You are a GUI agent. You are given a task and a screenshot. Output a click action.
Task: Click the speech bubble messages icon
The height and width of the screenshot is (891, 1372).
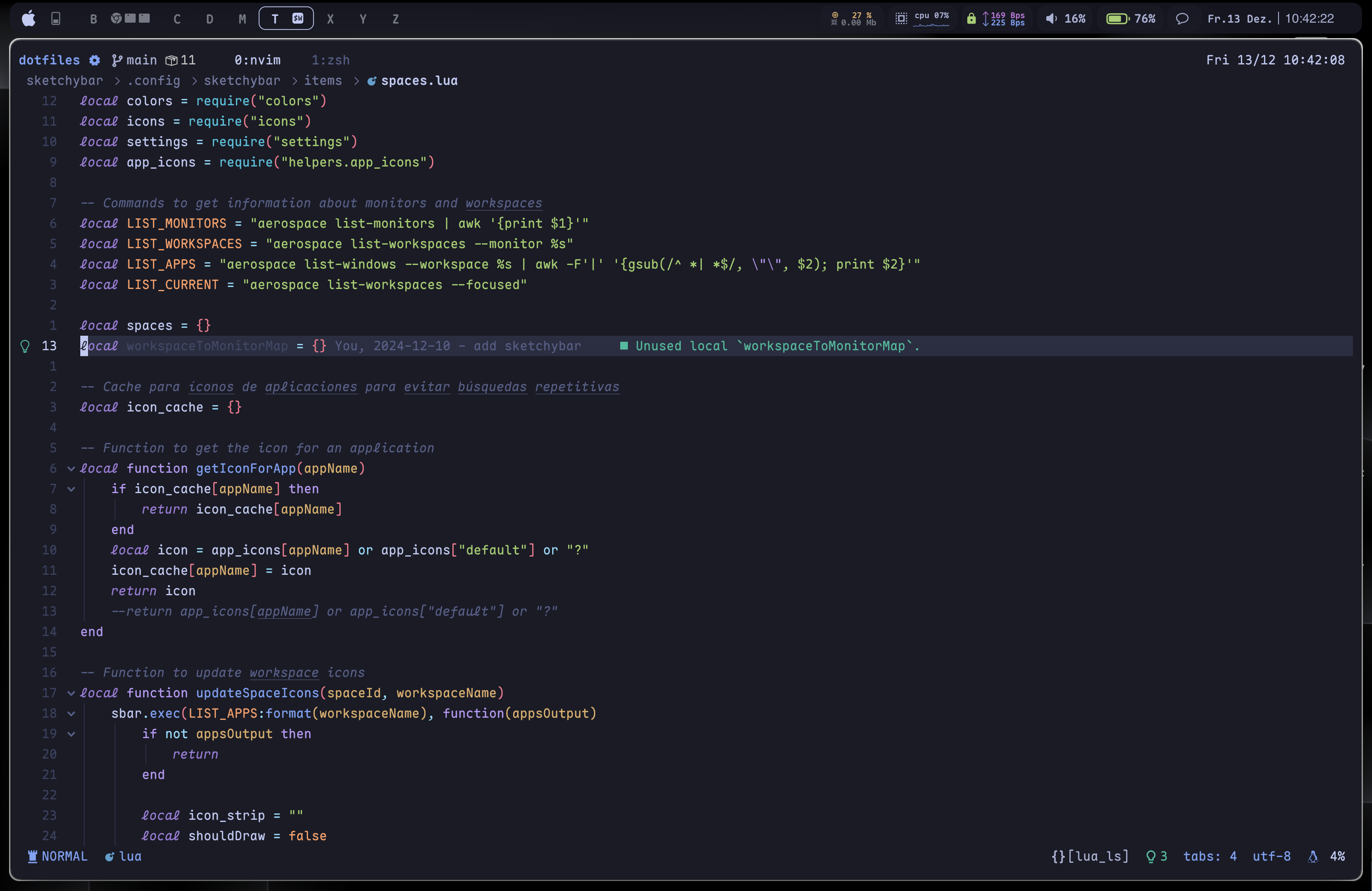(1182, 19)
